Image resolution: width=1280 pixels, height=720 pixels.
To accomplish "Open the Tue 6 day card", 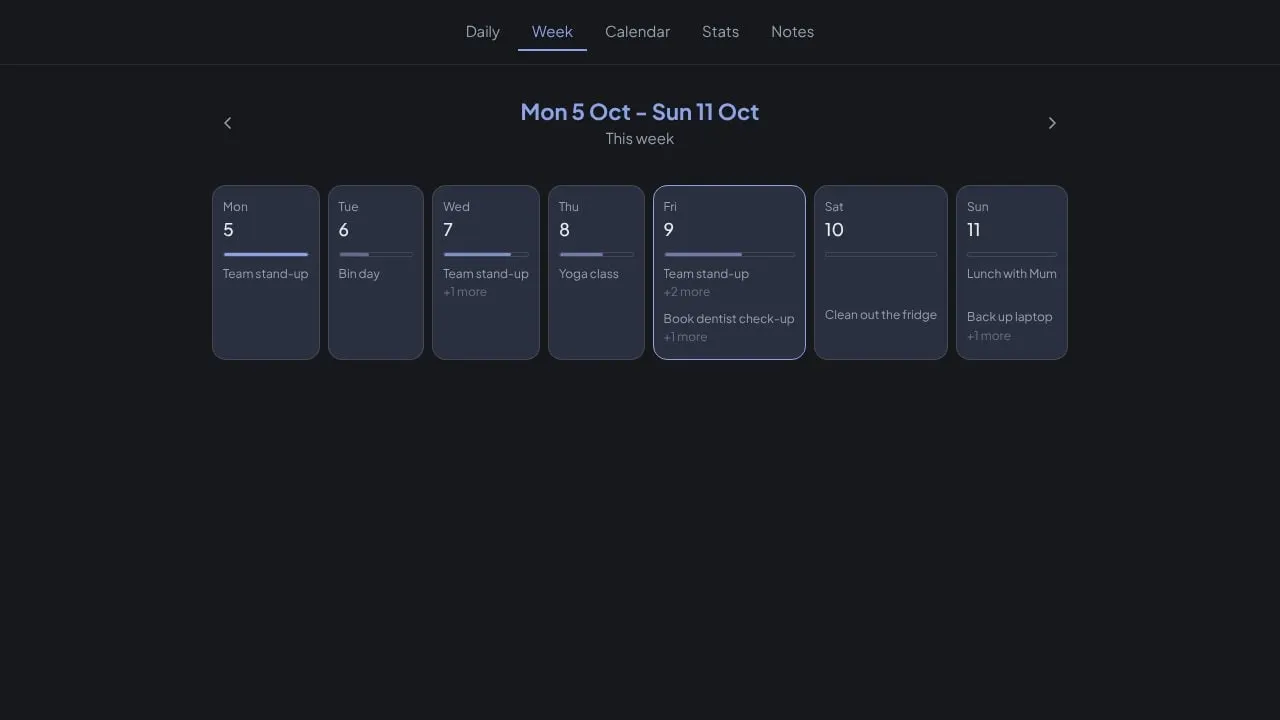I will (x=376, y=272).
